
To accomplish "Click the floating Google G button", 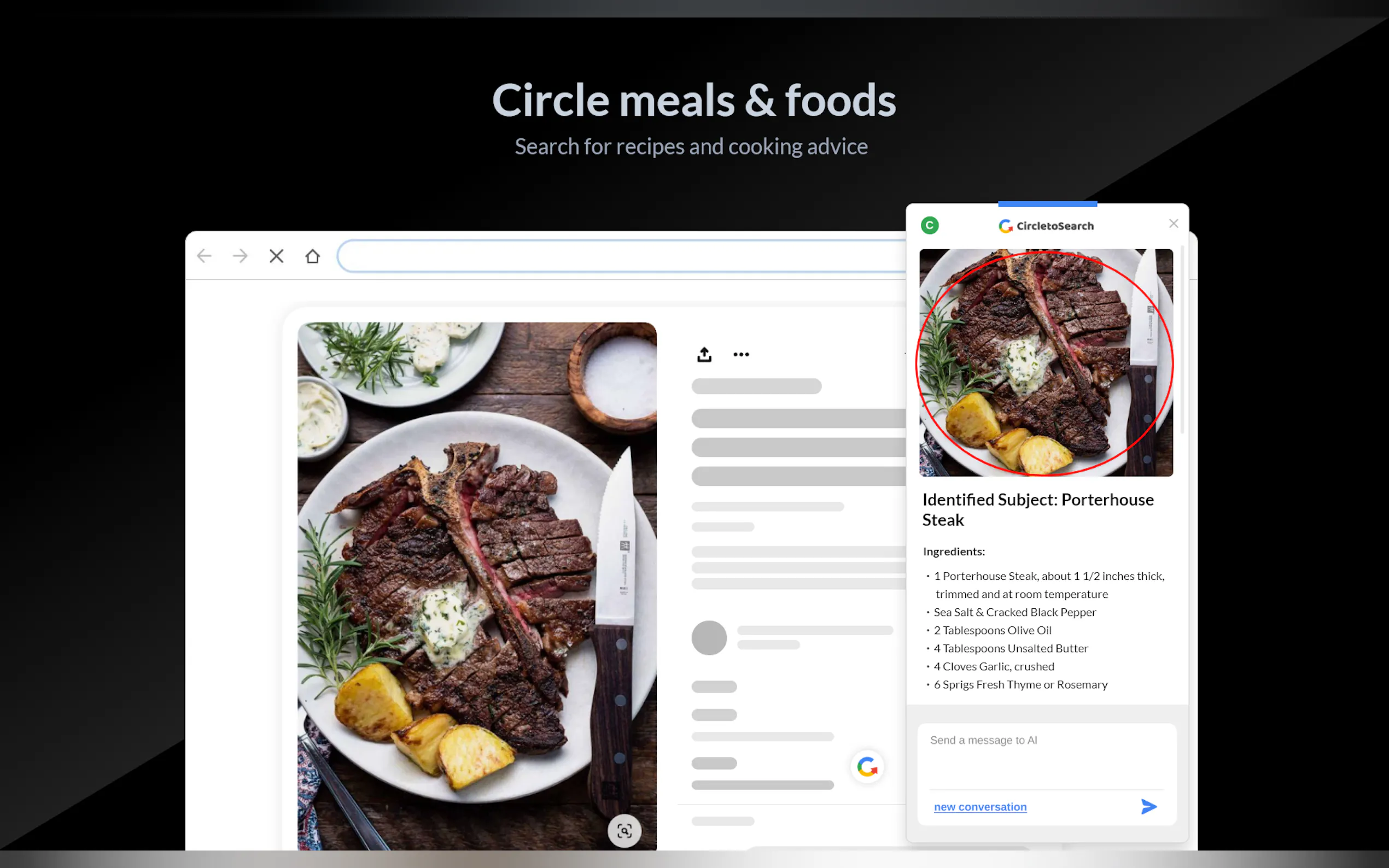I will pyautogui.click(x=866, y=766).
